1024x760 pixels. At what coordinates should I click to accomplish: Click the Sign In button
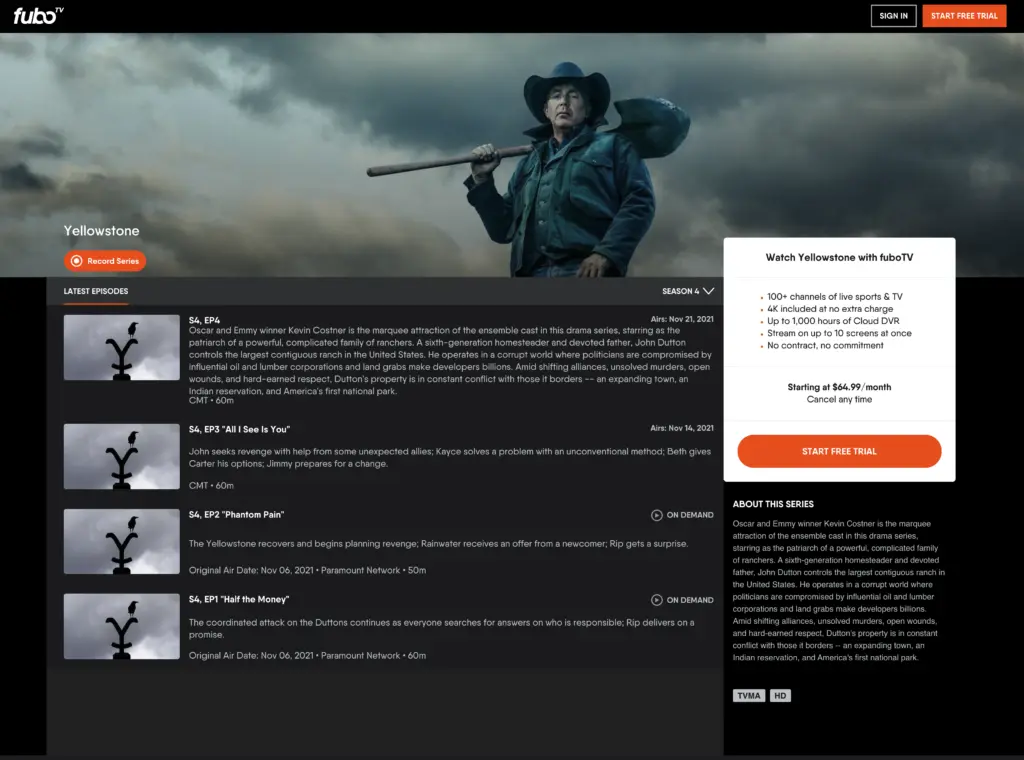pos(893,16)
